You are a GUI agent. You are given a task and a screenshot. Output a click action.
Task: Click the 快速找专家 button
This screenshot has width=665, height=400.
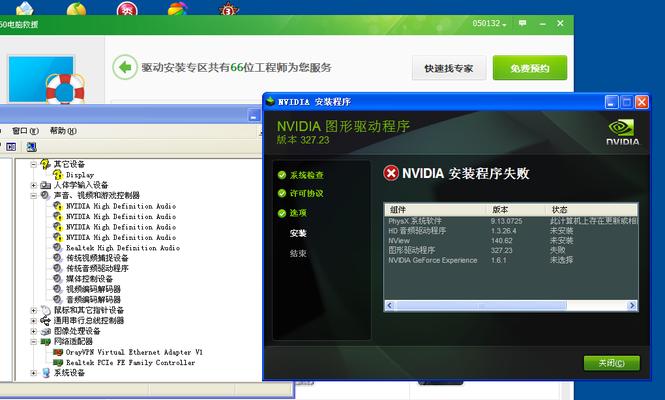click(449, 68)
